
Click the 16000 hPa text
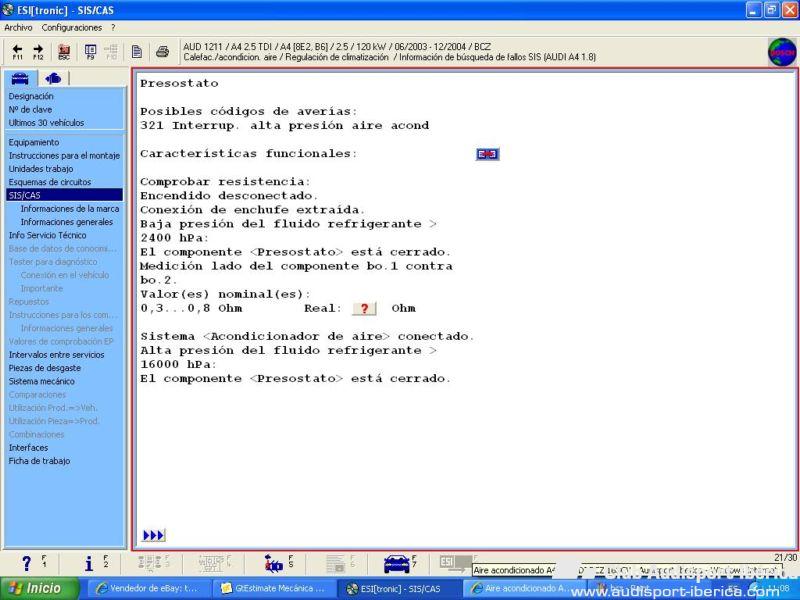click(179, 364)
